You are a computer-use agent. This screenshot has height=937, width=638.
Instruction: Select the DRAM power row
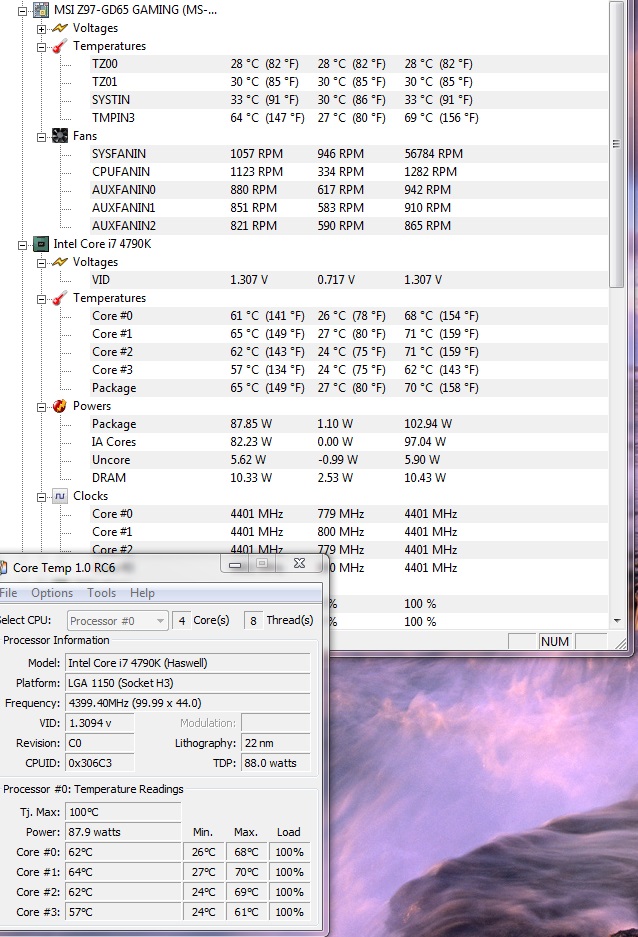(348, 478)
